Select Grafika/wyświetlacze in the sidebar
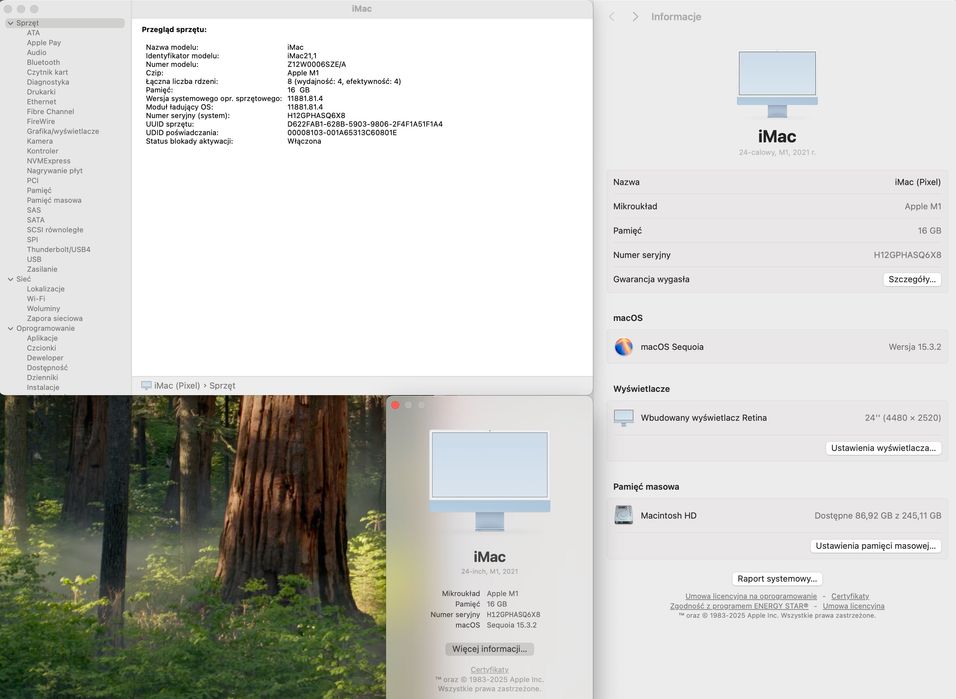Screen dimensions: 956x699 click(x=62, y=131)
